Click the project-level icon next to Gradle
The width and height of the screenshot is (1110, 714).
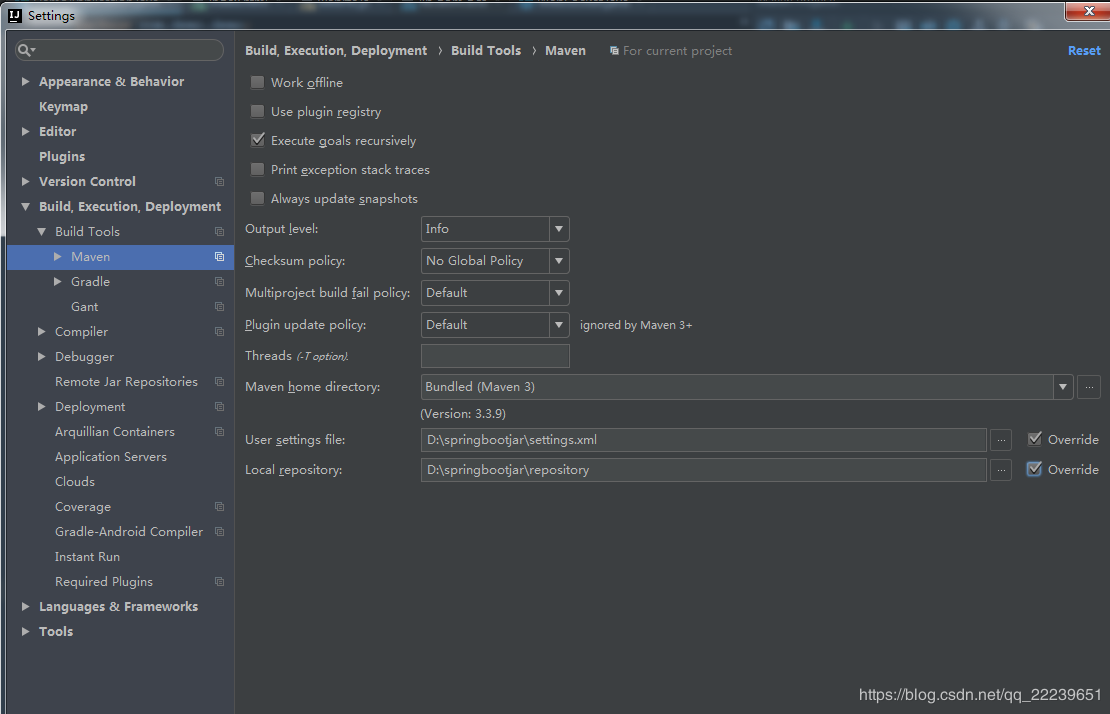219,282
